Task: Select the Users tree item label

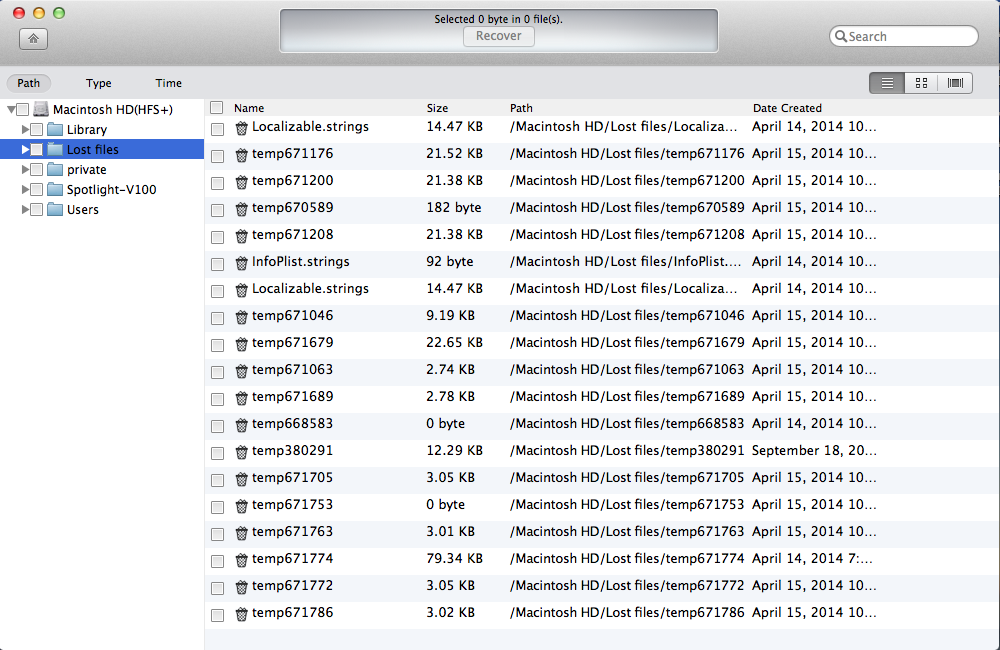Action: (83, 210)
